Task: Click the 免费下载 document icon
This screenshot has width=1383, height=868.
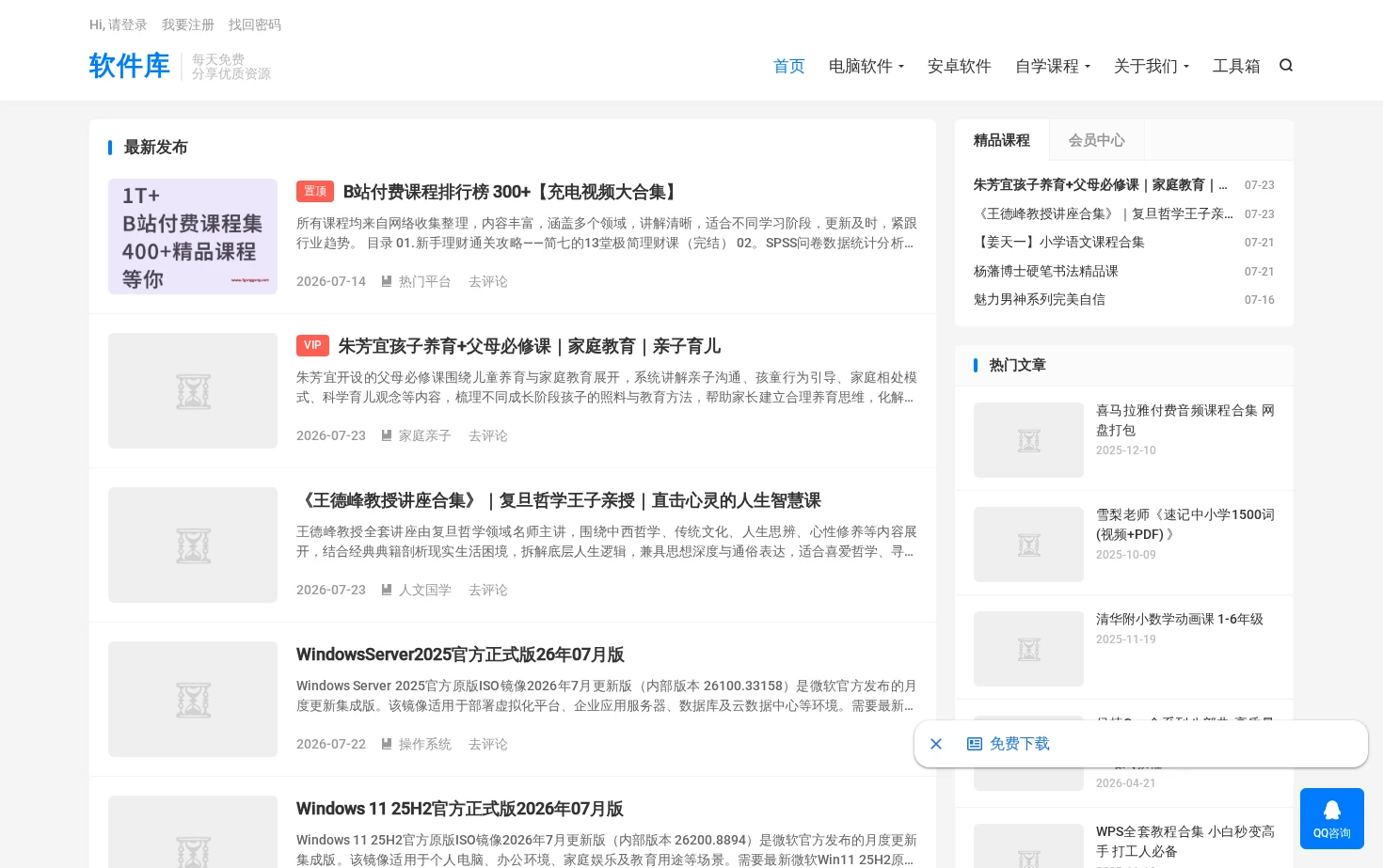Action: (x=975, y=744)
